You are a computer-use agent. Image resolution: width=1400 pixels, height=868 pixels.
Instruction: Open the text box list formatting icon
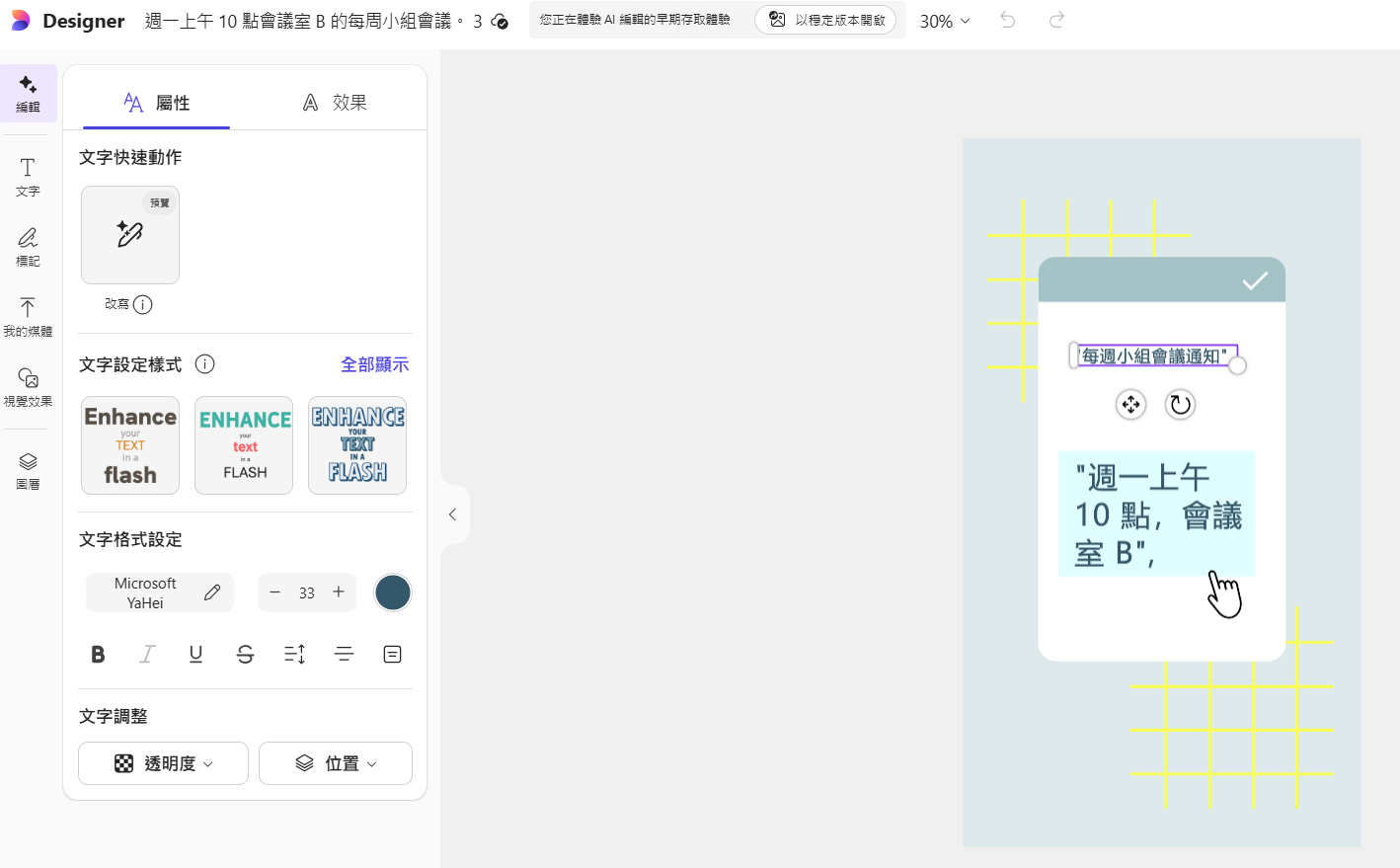pyautogui.click(x=392, y=654)
